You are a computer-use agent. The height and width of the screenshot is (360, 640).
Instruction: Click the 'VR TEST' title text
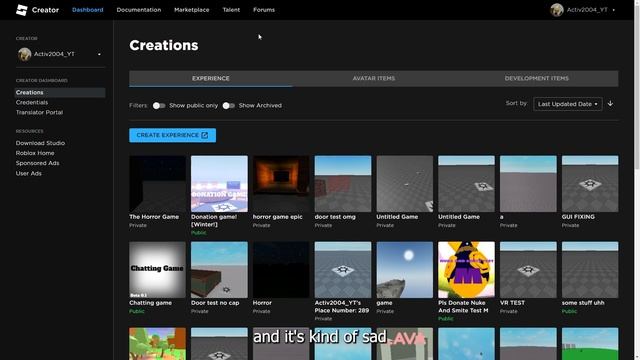point(512,303)
